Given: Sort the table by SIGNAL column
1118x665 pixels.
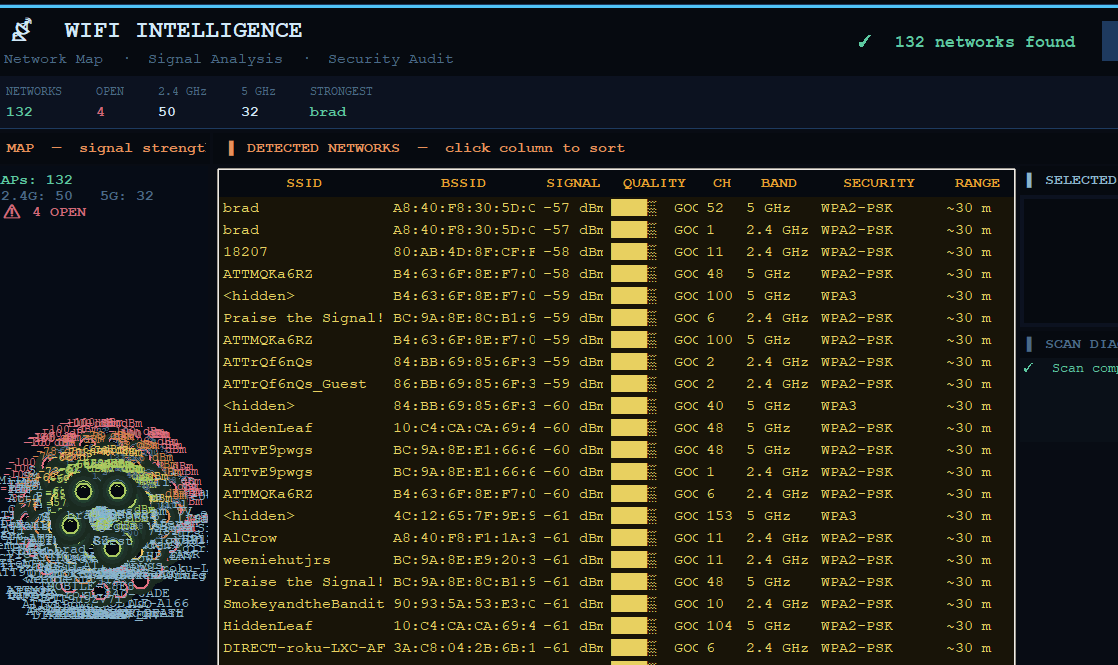Looking at the screenshot, I should [x=573, y=183].
